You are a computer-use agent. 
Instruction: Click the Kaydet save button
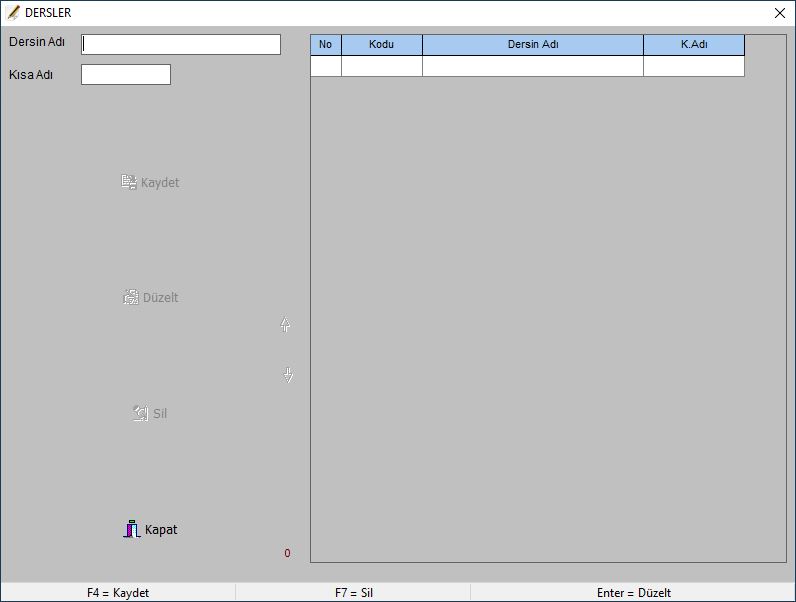(x=150, y=182)
